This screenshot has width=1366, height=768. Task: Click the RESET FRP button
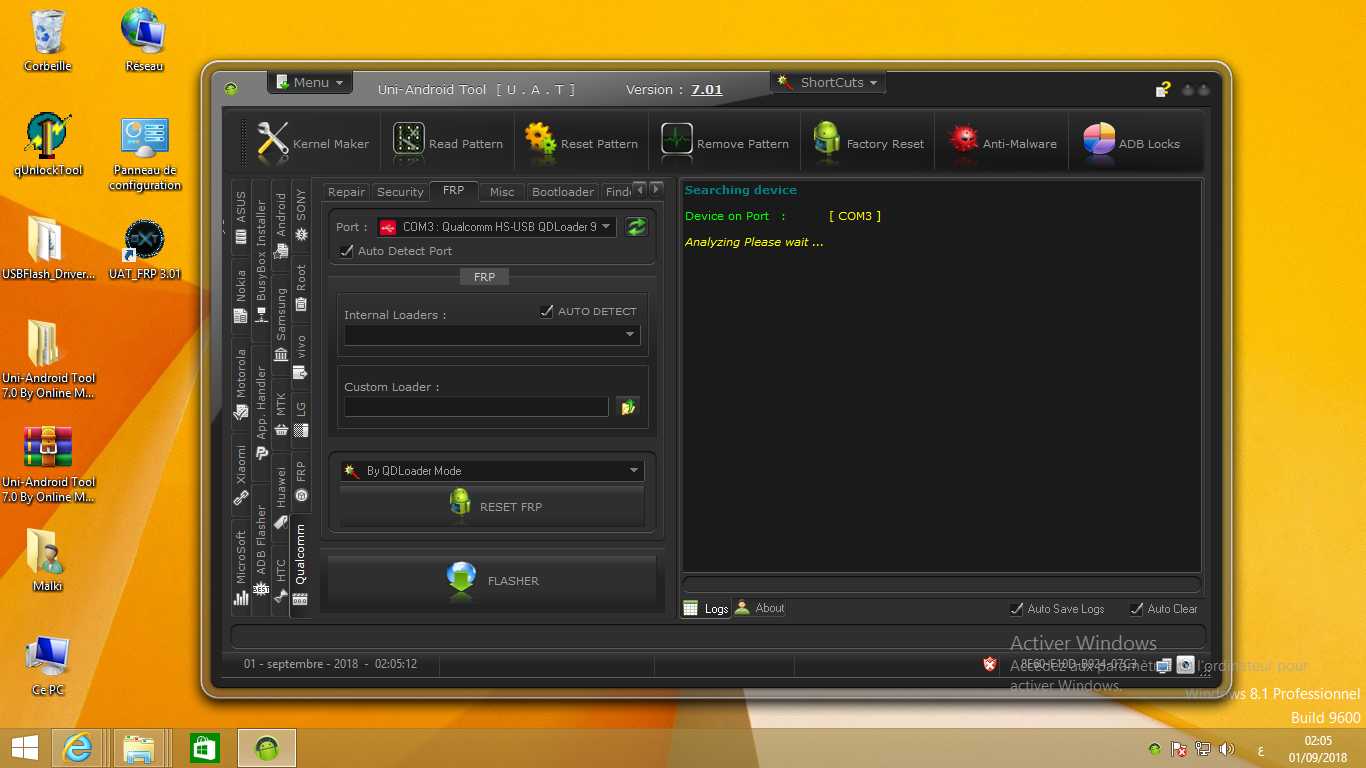[492, 506]
